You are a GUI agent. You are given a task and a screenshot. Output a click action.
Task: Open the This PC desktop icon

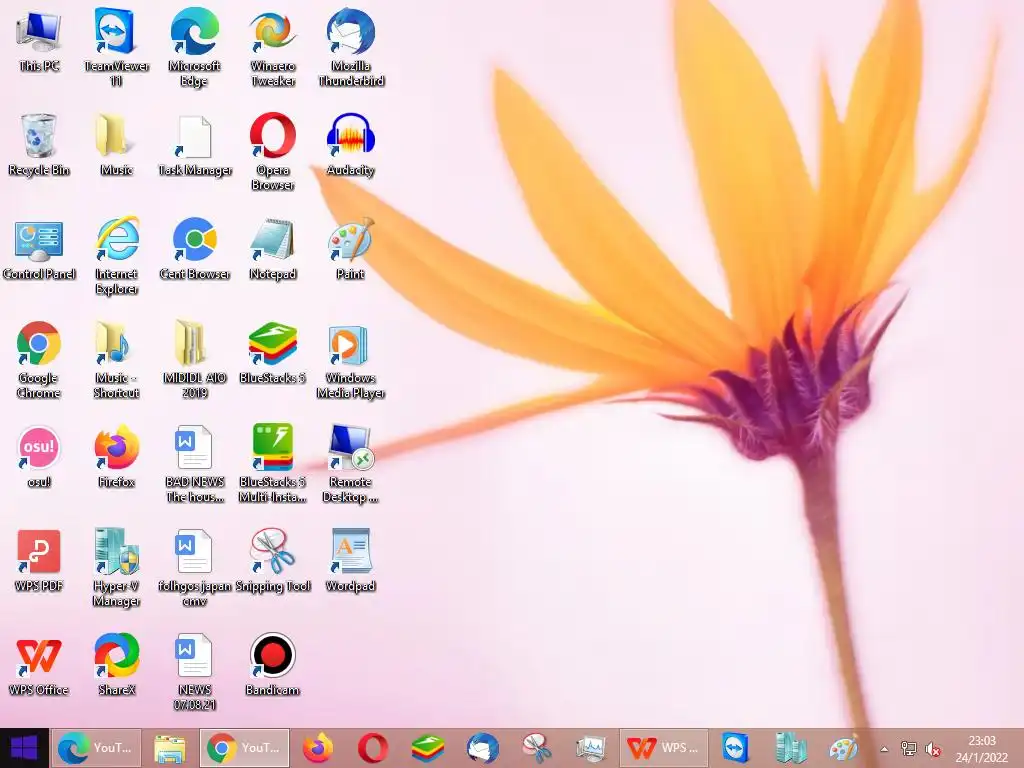[39, 40]
